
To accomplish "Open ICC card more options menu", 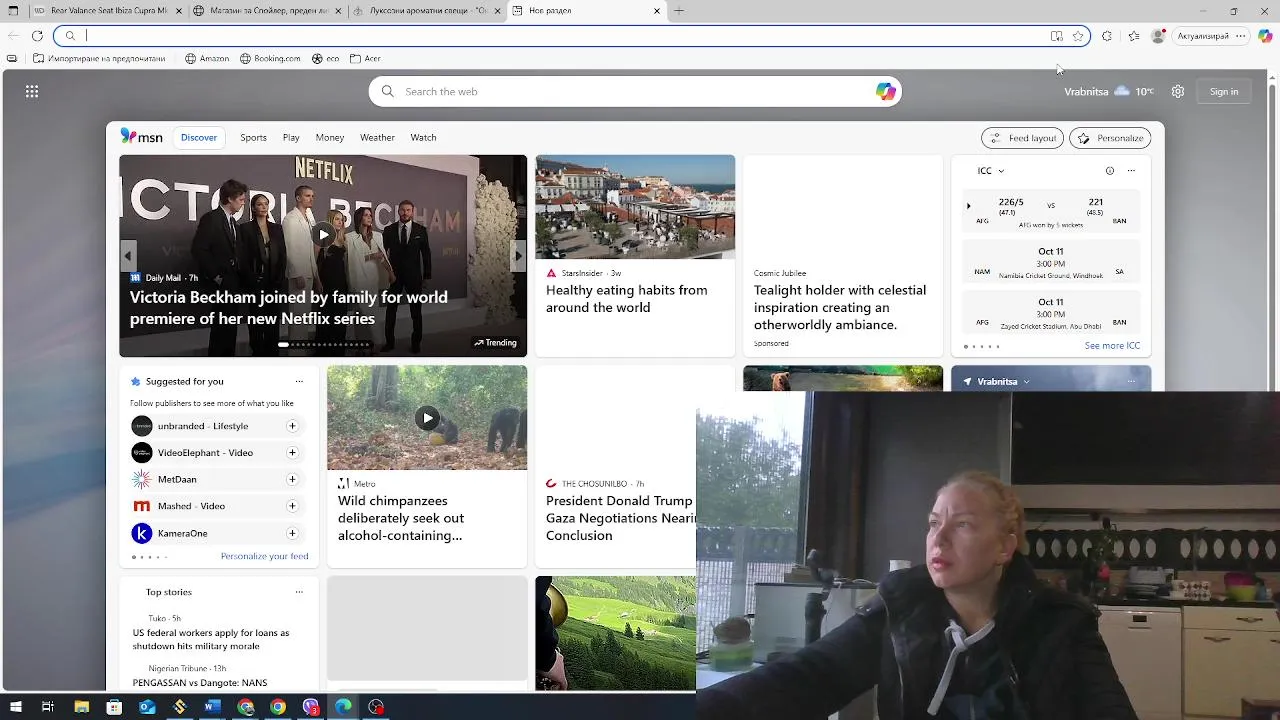I will tap(1131, 171).
